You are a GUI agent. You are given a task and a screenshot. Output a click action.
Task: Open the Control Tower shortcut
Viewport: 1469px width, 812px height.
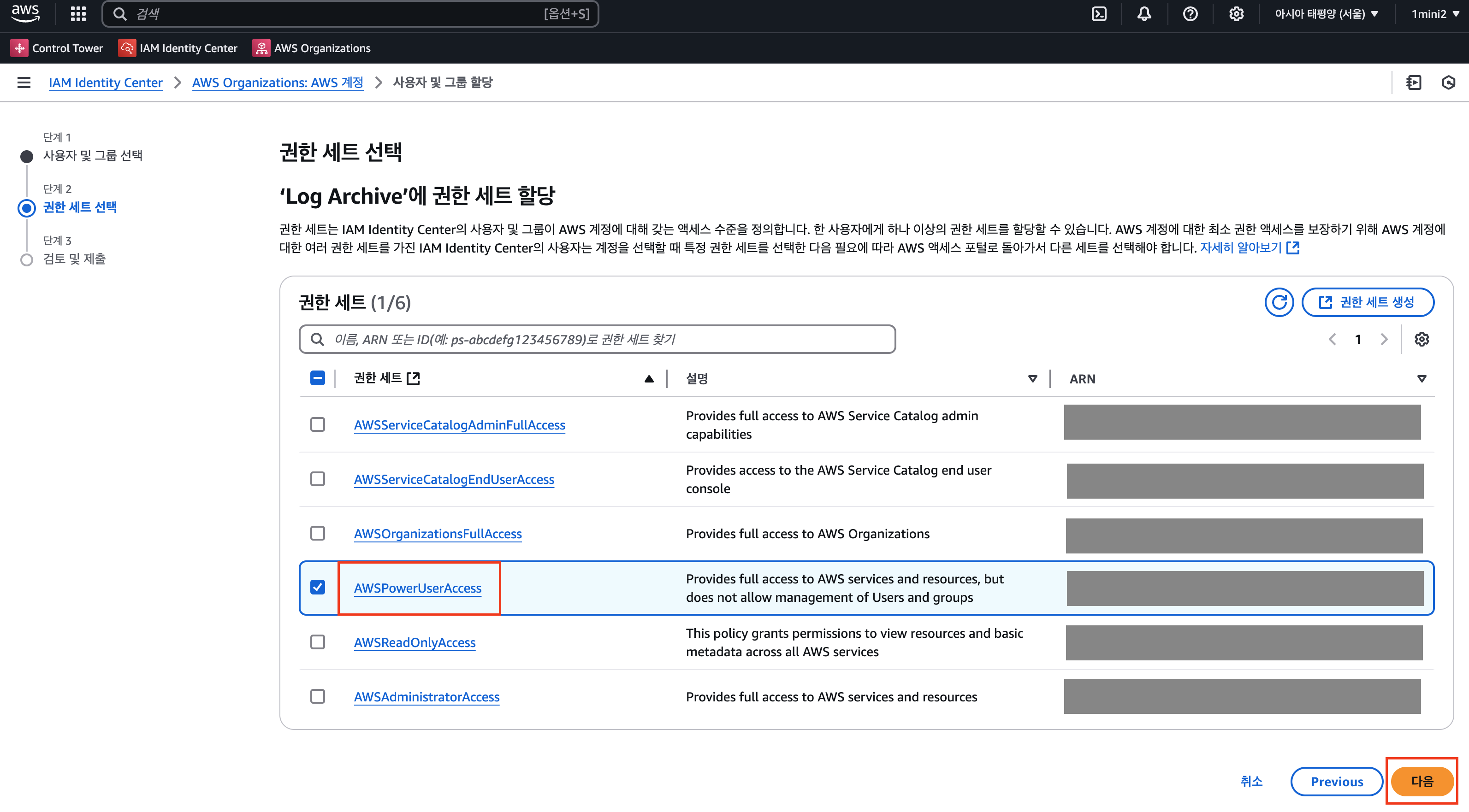57,48
